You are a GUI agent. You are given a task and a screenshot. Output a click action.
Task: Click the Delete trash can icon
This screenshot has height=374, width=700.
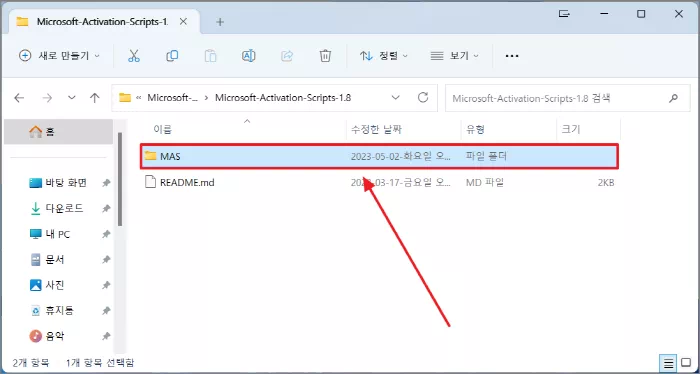325,56
